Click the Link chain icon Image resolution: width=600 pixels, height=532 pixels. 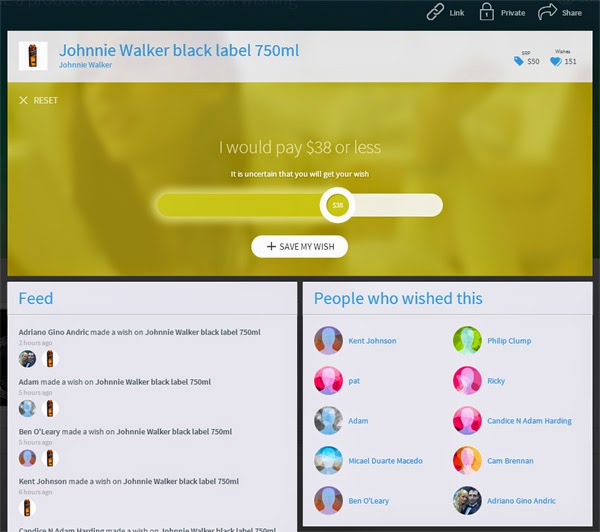click(x=435, y=12)
